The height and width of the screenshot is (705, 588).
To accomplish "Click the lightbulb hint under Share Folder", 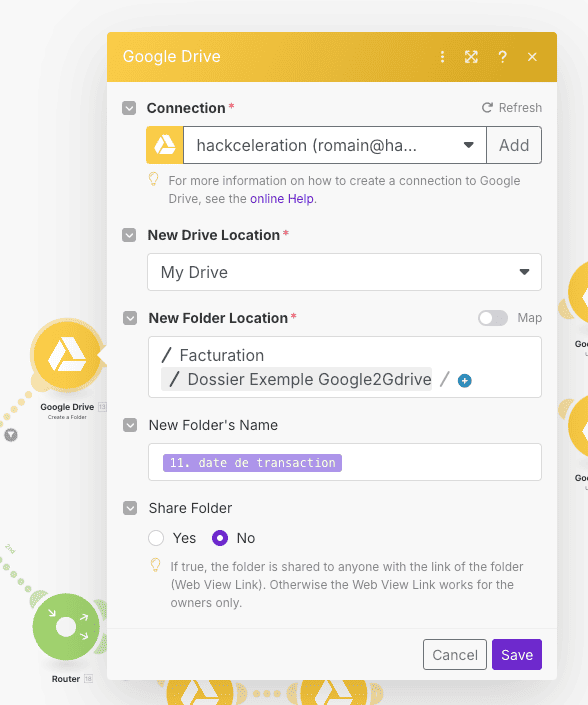I will click(x=156, y=565).
